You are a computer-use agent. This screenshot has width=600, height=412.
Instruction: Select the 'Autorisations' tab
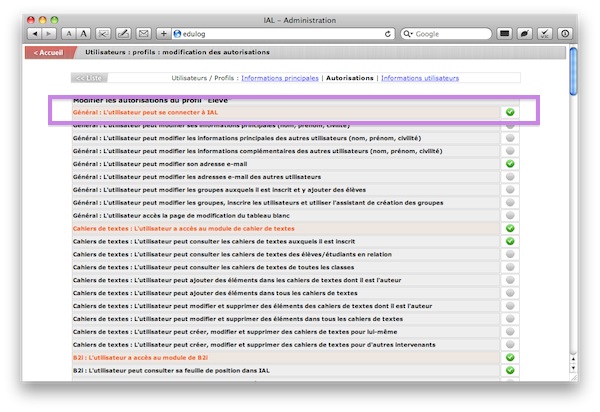pos(350,77)
